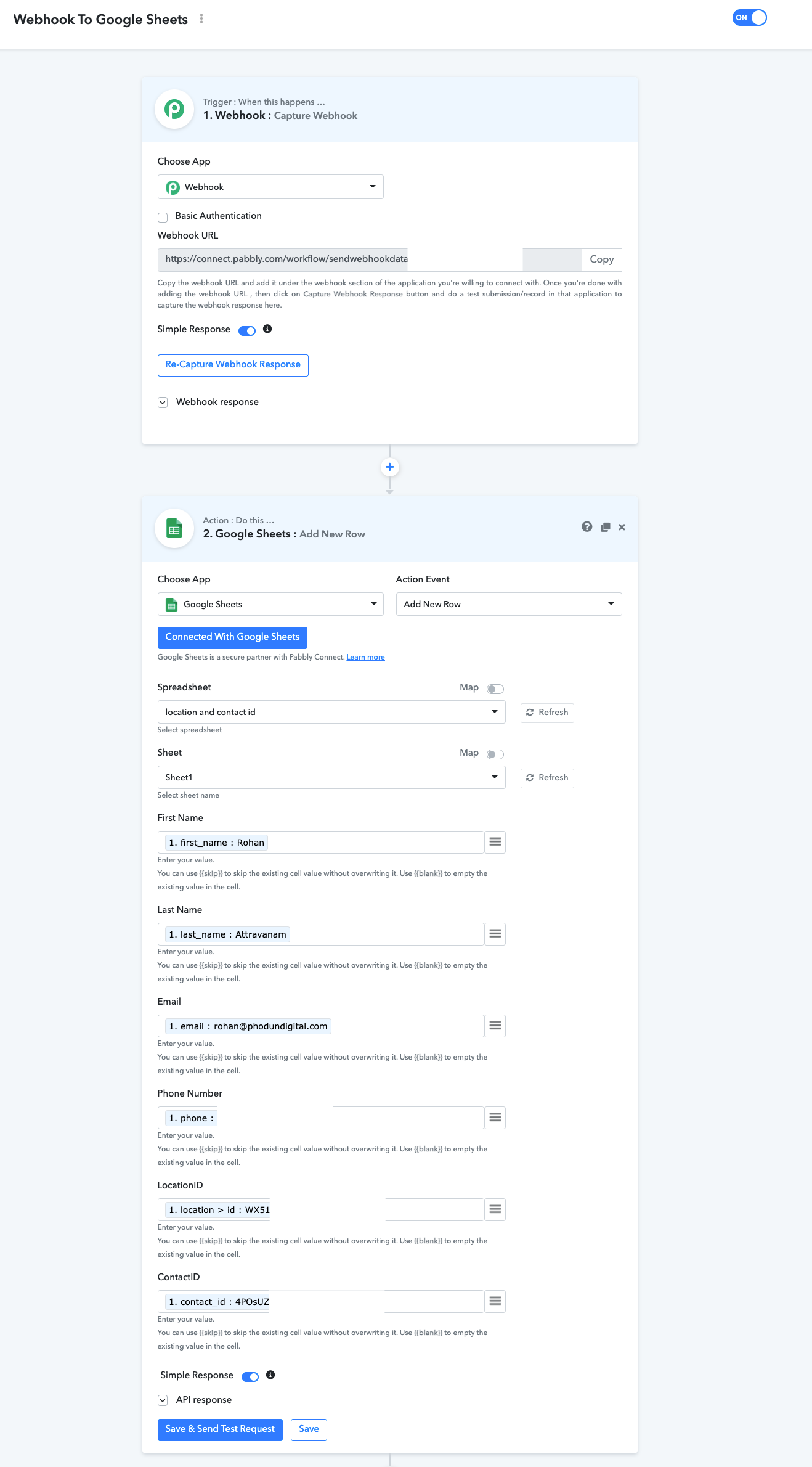This screenshot has height=1467, width=812.
Task: Open mapping menu for Last Name
Action: click(x=495, y=934)
